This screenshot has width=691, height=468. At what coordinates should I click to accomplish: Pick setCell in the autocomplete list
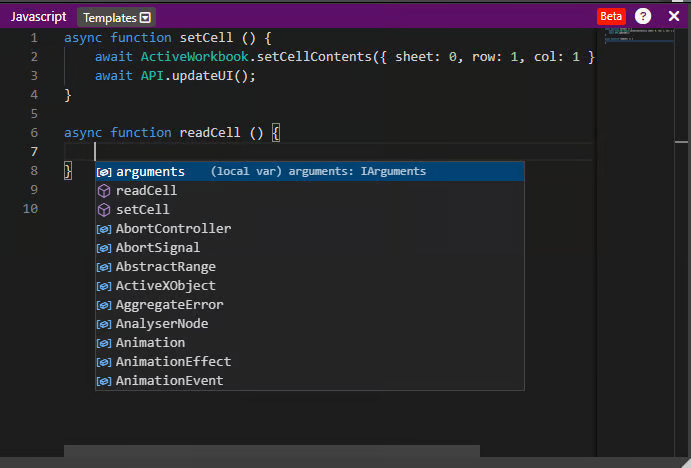pyautogui.click(x=142, y=210)
